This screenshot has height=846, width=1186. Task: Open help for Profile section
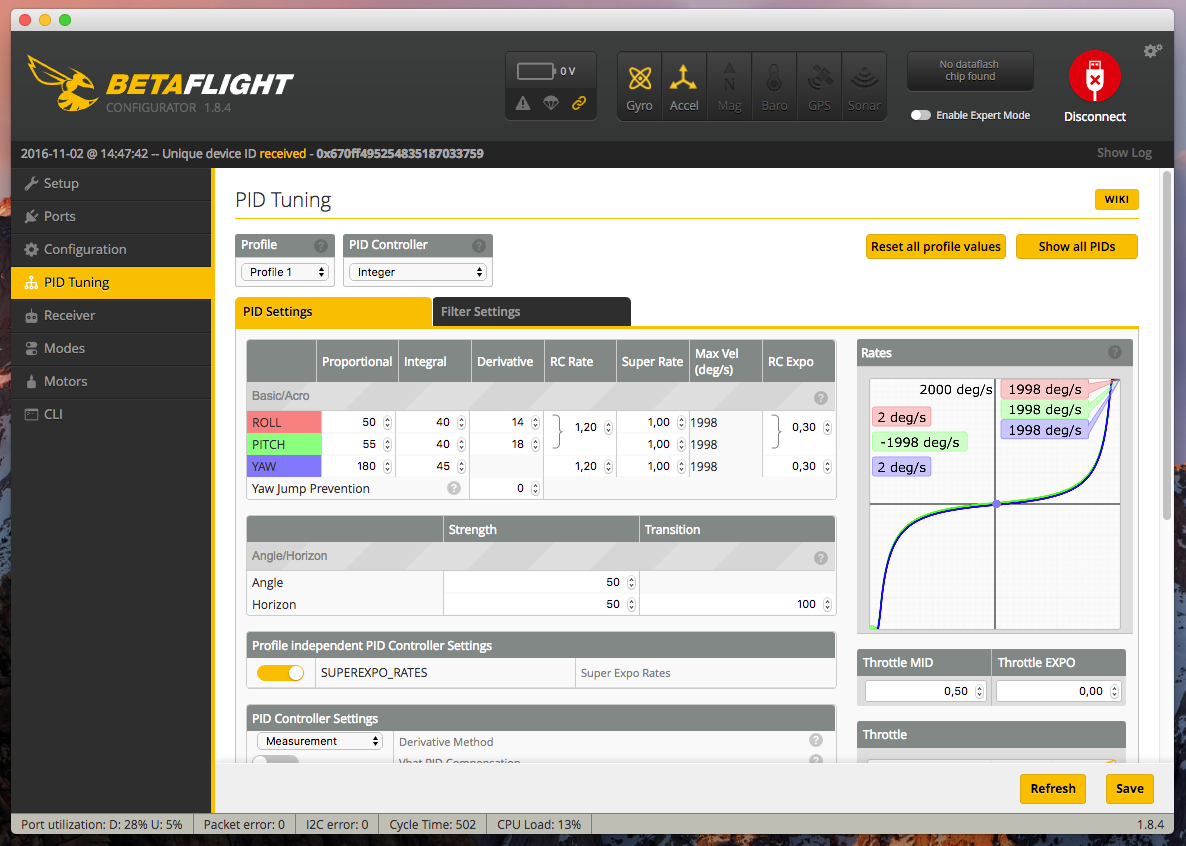(x=321, y=246)
